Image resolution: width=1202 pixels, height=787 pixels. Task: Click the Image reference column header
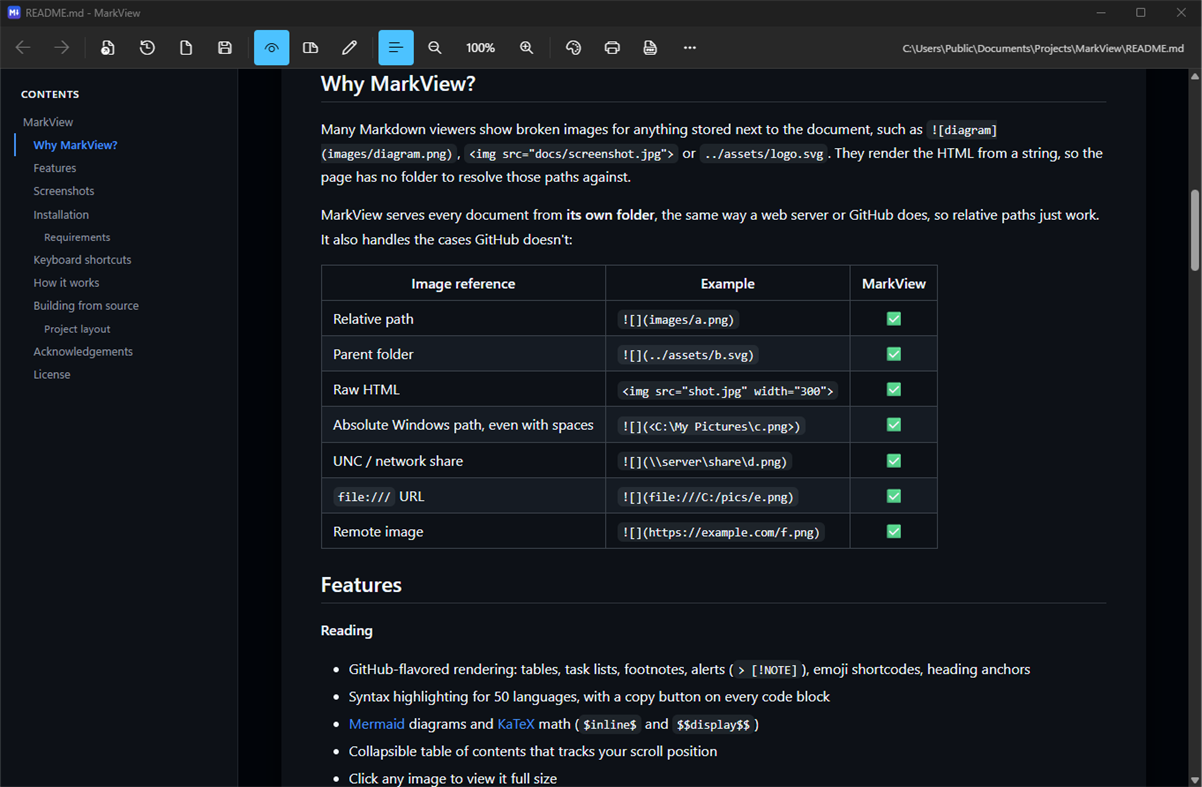[x=463, y=284]
